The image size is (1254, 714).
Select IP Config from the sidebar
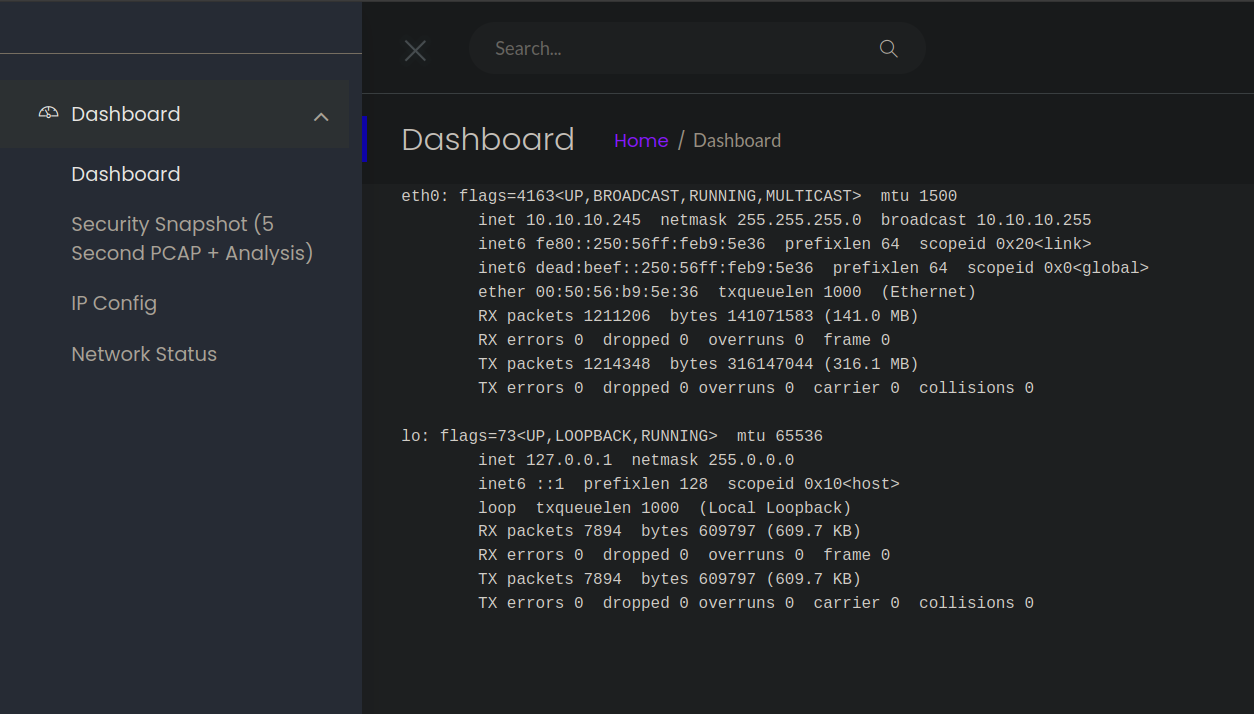point(114,303)
